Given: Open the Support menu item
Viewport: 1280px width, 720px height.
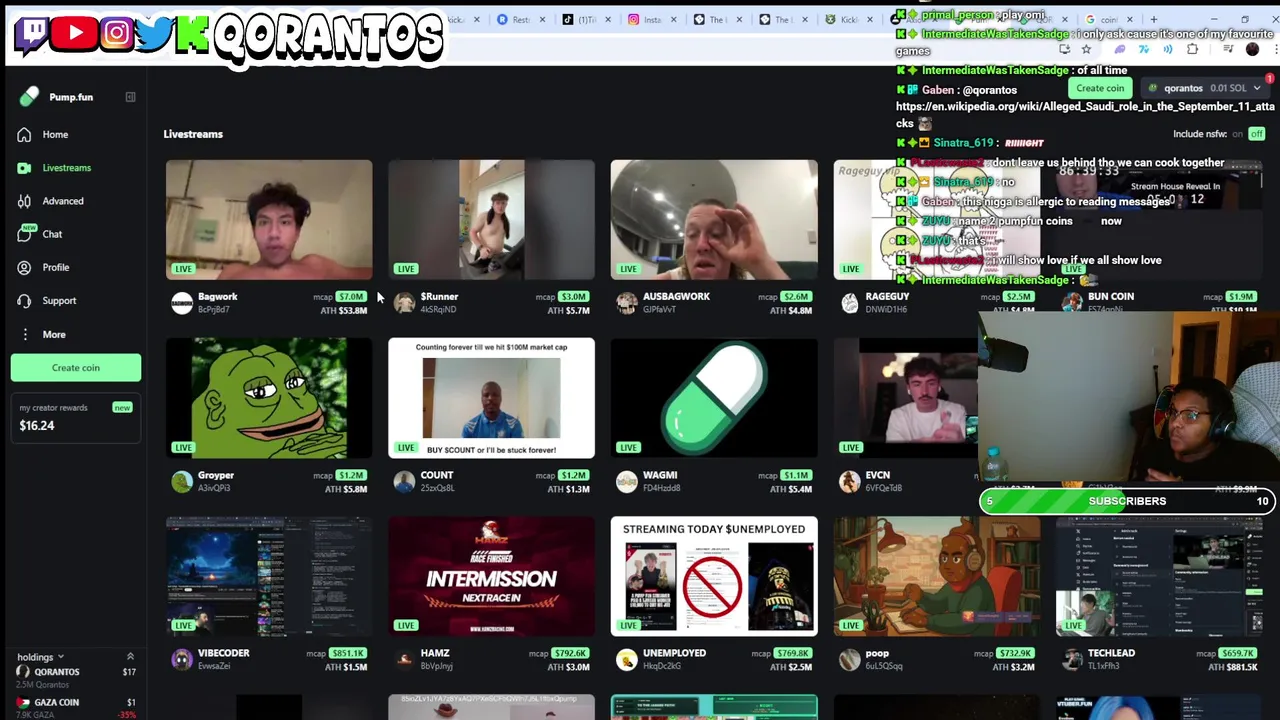Looking at the screenshot, I should point(75,300).
